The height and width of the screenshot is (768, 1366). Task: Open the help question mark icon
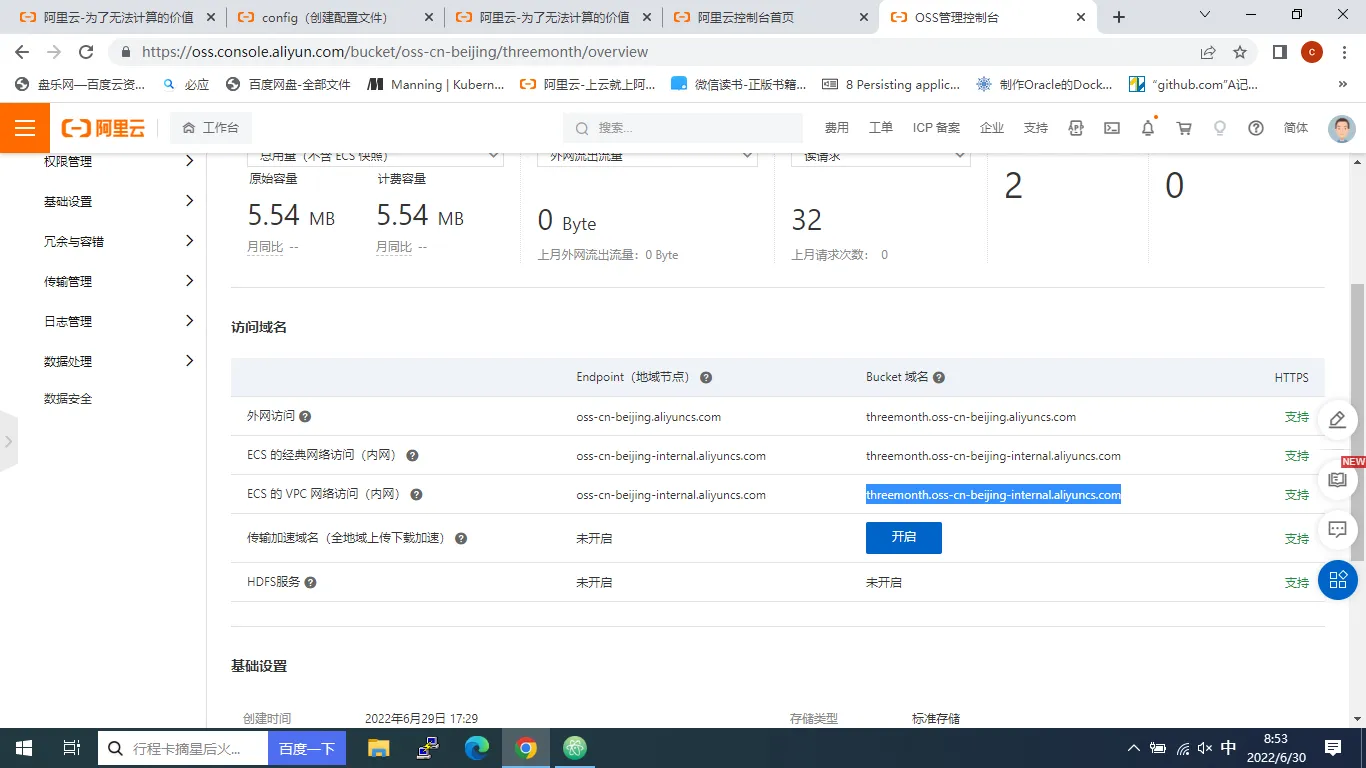coord(1256,128)
